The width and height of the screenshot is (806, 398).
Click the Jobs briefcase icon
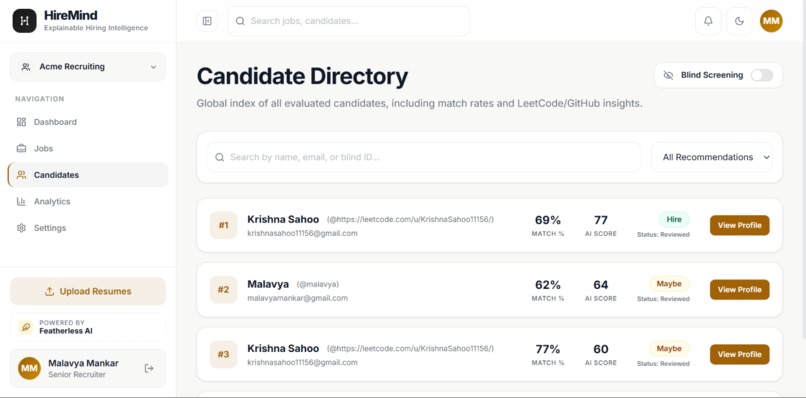(21, 149)
